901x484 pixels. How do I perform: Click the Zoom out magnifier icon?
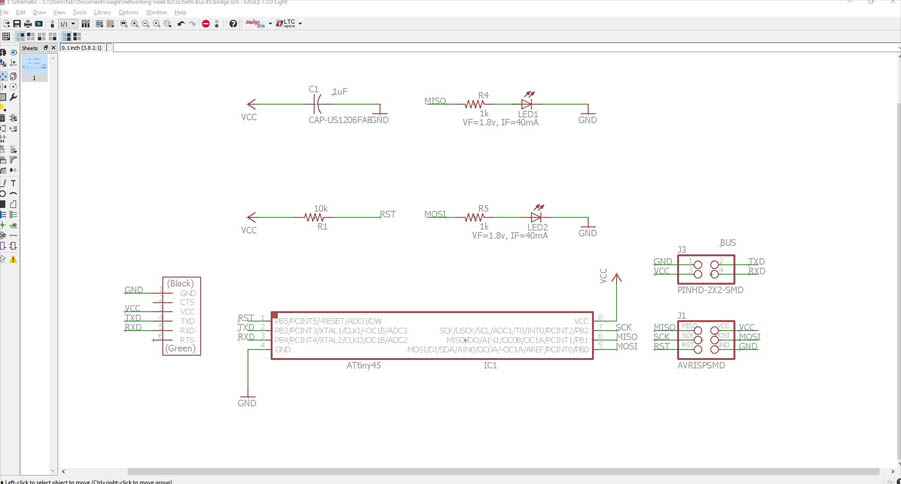[x=145, y=24]
